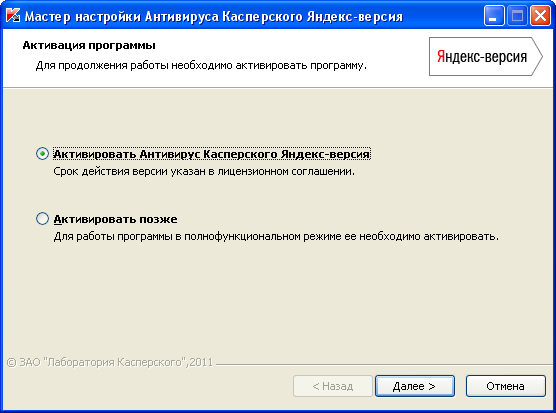This screenshot has width=556, height=413.
Task: Cancel setup with the Отмена button
Action: [505, 386]
